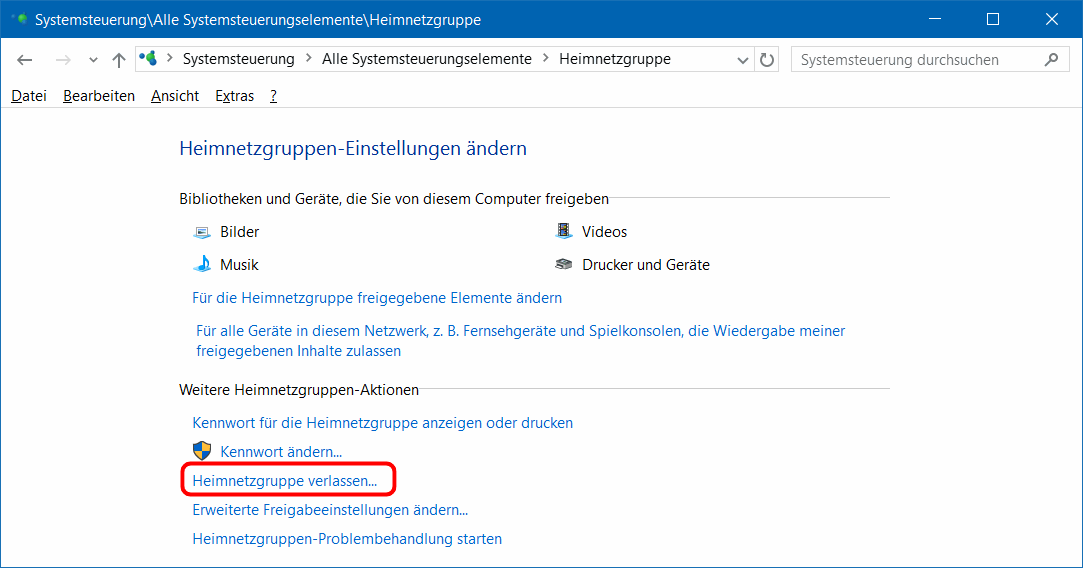Image resolution: width=1083 pixels, height=568 pixels.
Task: Open Kennwort für die Heimnetzgruppe anzeigen link
Action: (382, 423)
